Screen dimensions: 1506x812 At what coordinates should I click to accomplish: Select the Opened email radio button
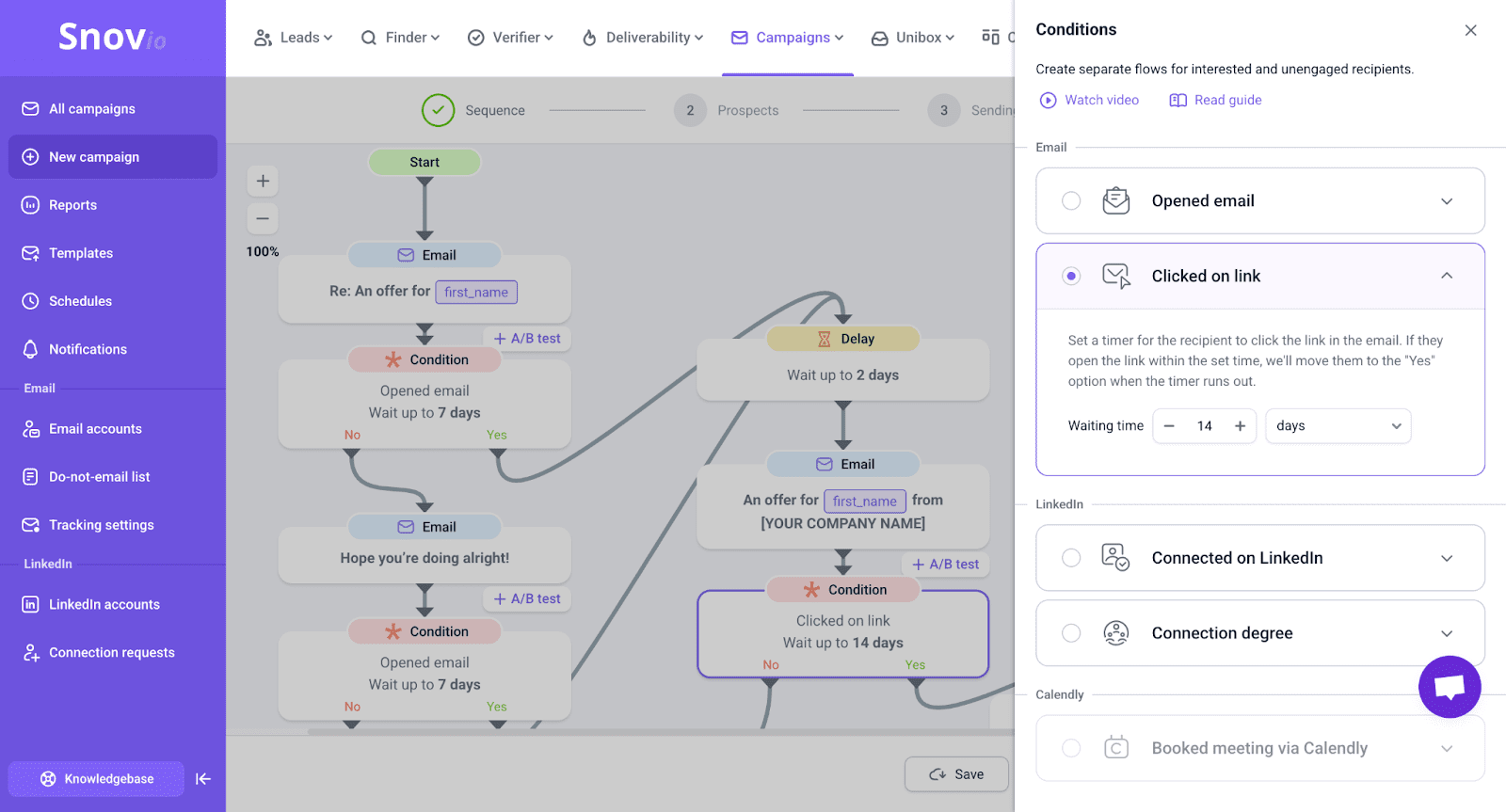pos(1071,200)
